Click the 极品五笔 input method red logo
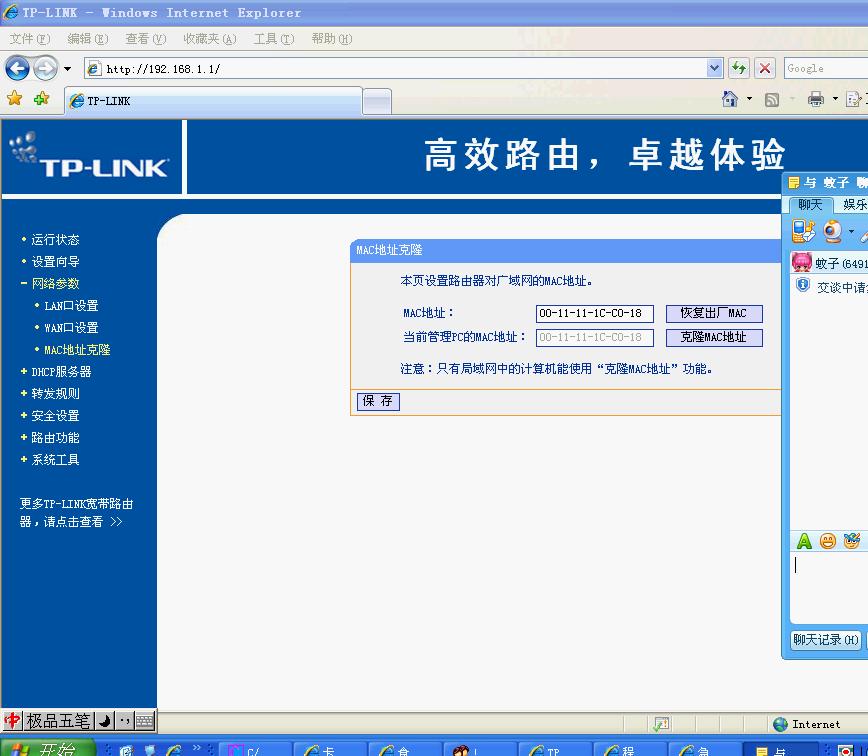868x756 pixels. (x=12, y=721)
